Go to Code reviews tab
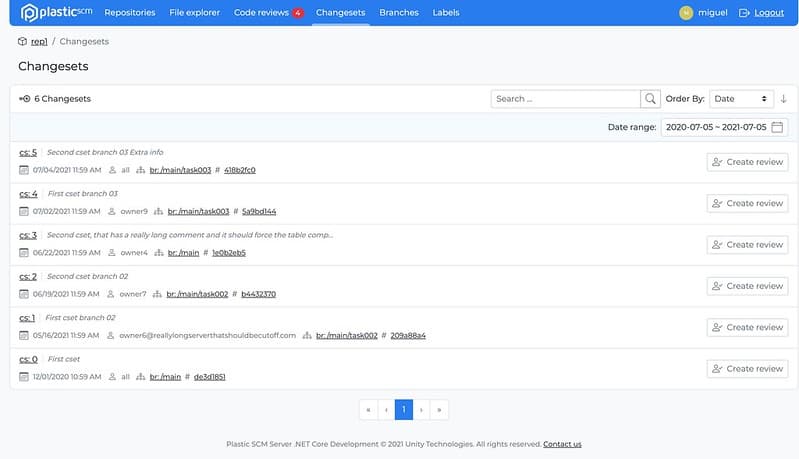The height and width of the screenshot is (459, 799). (x=261, y=13)
